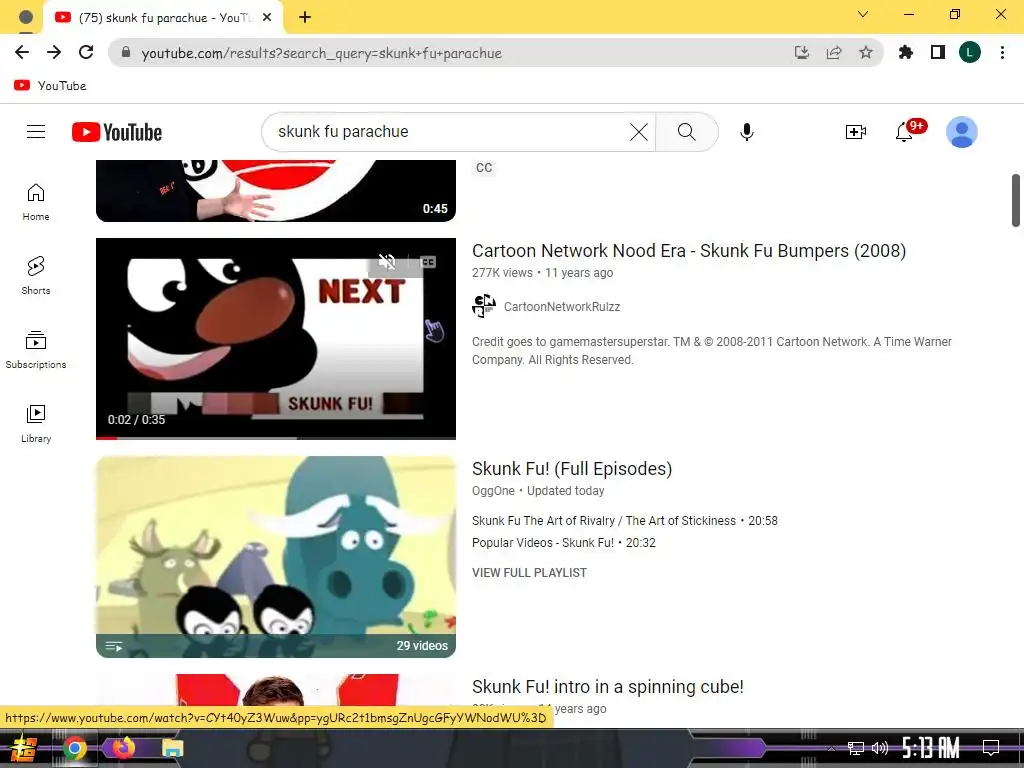Image resolution: width=1024 pixels, height=768 pixels.
Task: Click the 5:13 AM taskbar clock
Action: (x=930, y=747)
